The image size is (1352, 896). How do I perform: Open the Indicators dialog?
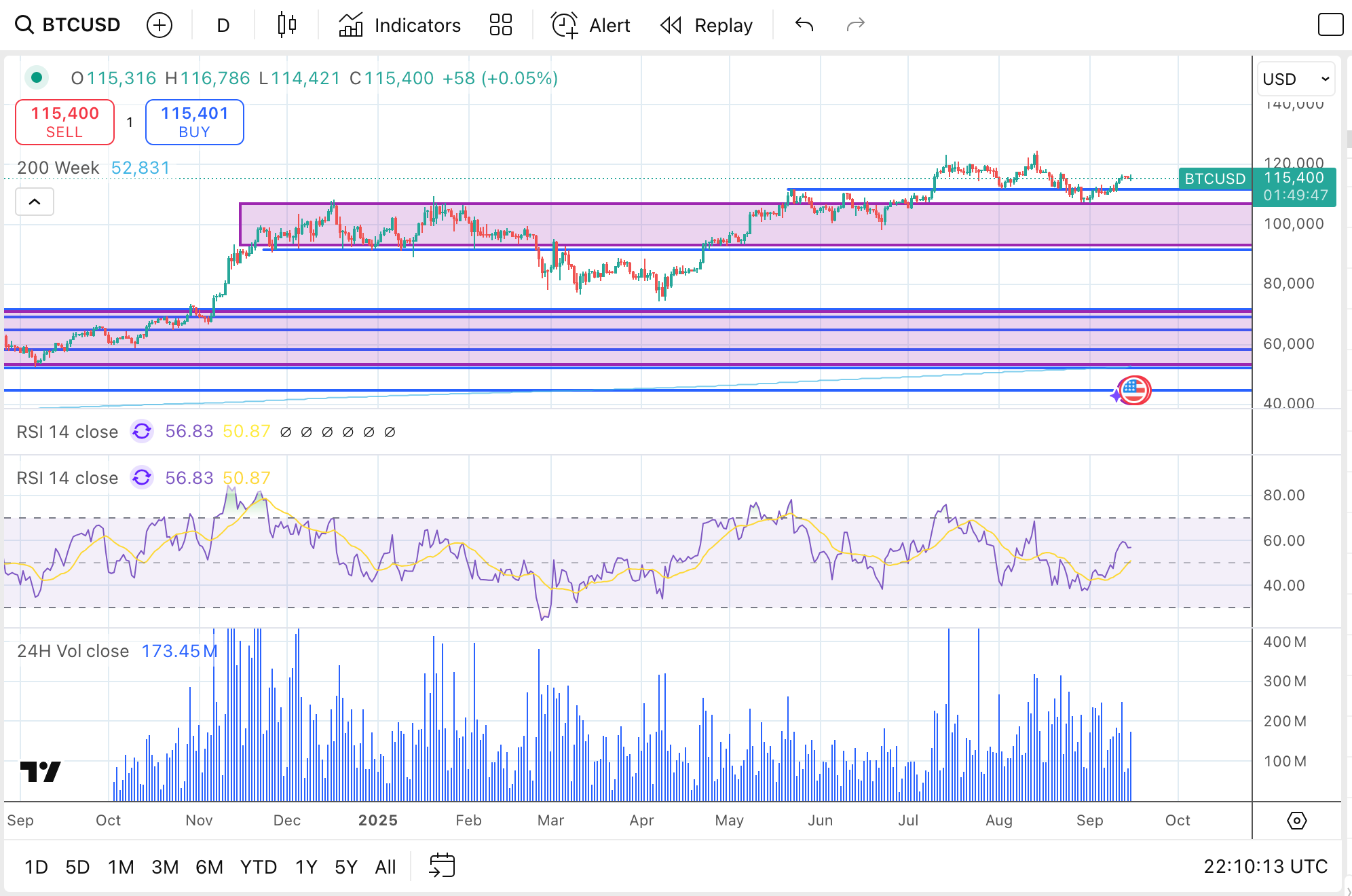(x=400, y=25)
